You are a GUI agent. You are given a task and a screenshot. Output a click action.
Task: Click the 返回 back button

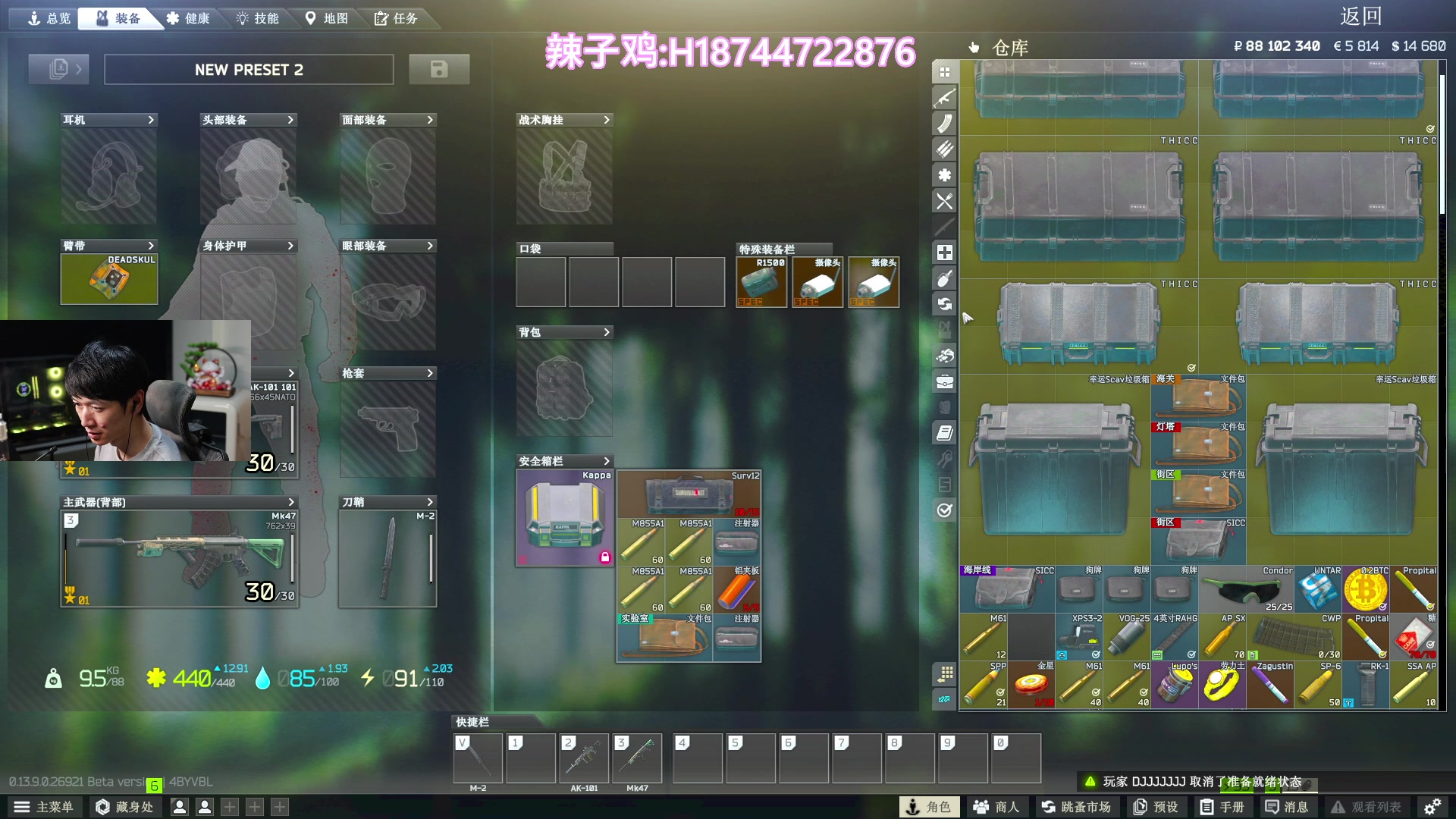(x=1361, y=17)
